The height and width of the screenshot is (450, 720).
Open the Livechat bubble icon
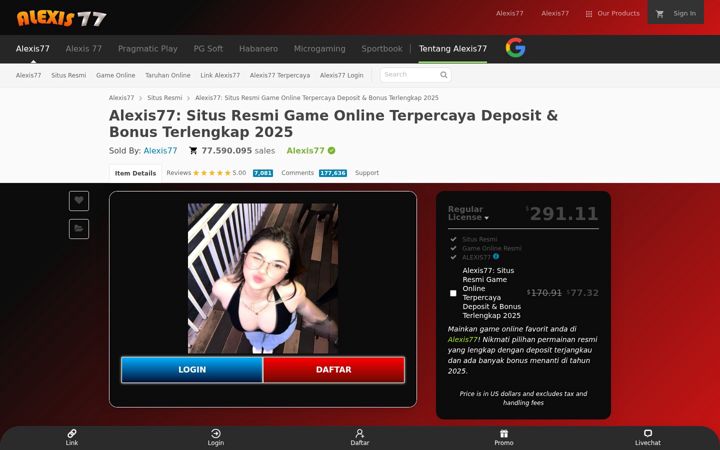point(648,433)
